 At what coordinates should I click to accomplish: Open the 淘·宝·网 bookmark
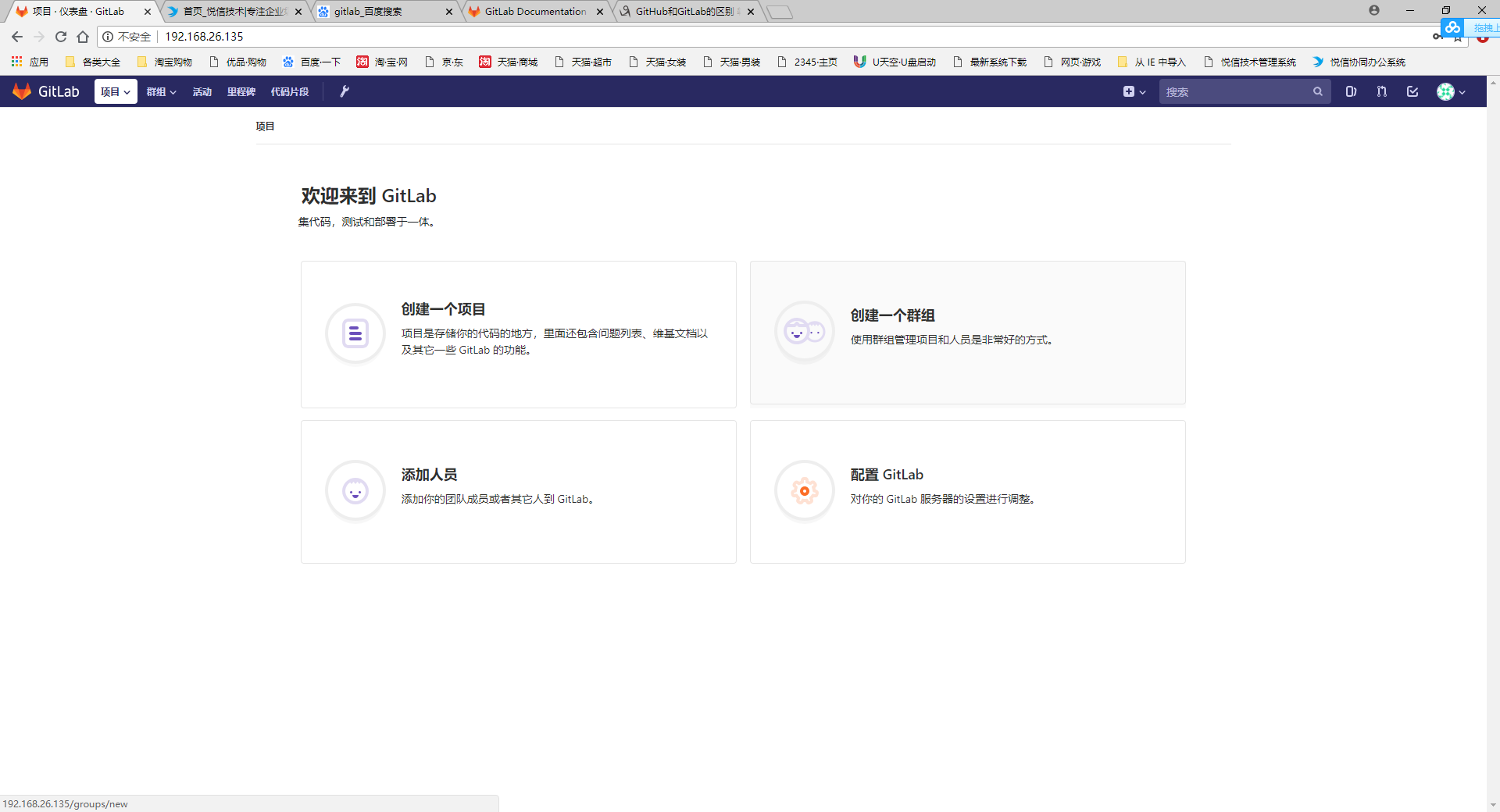[382, 62]
